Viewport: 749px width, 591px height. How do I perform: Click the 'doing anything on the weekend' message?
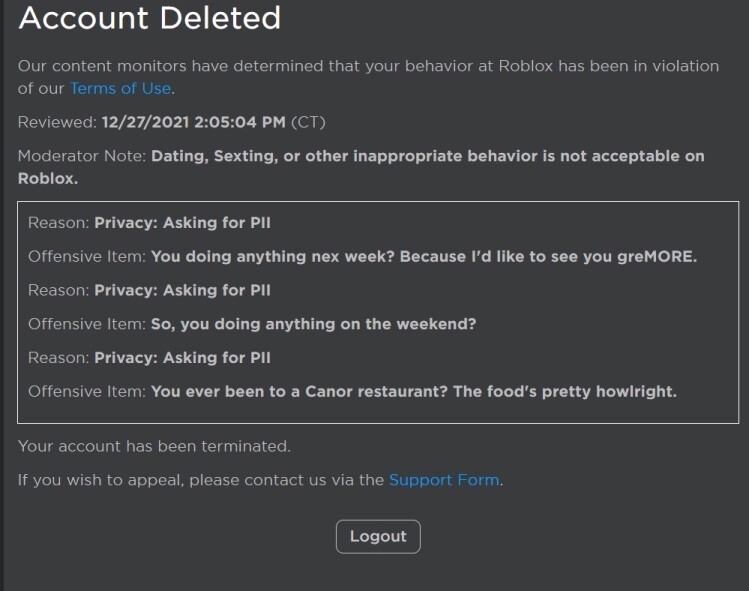point(313,324)
